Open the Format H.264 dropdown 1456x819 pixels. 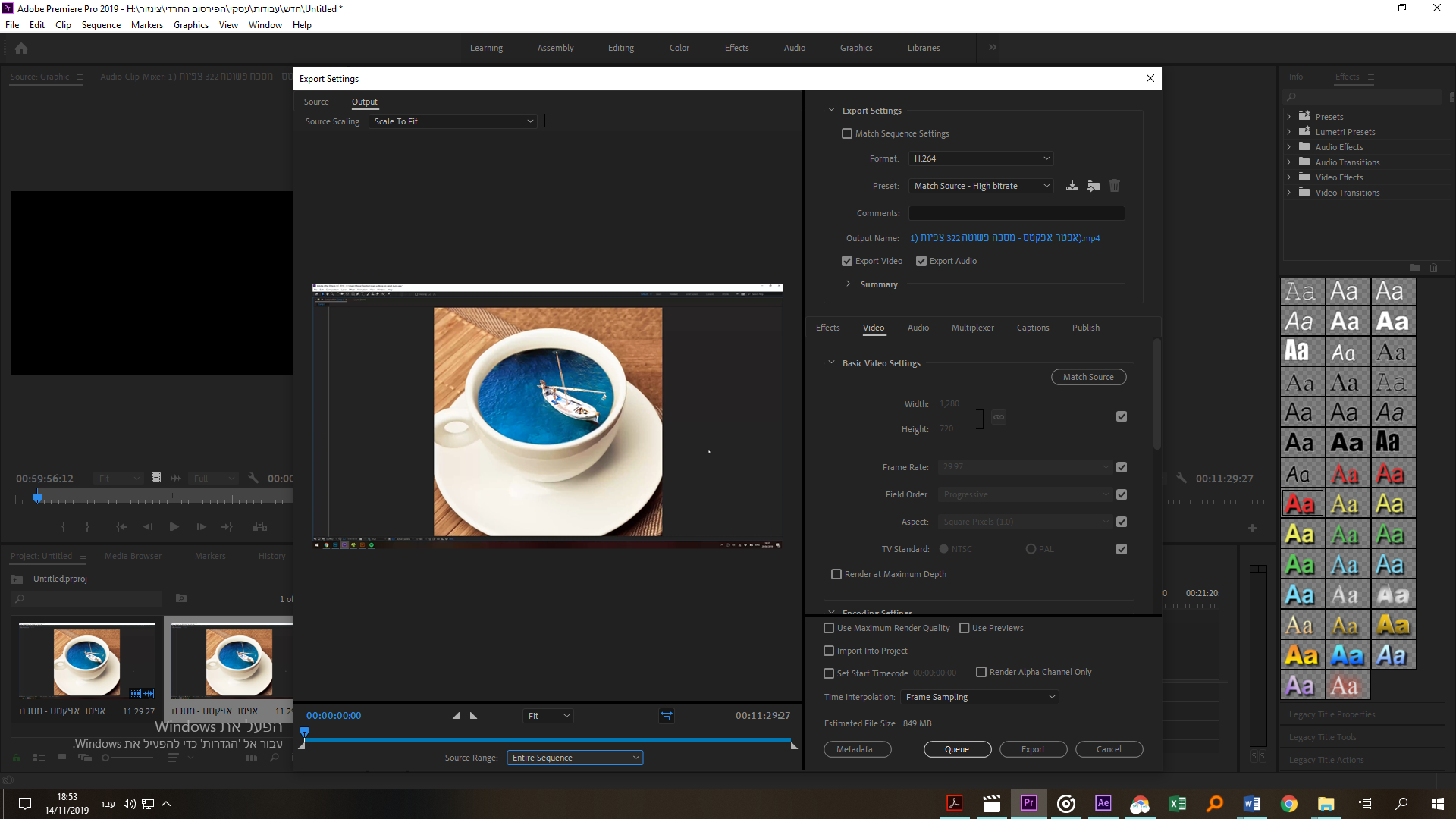coord(981,158)
